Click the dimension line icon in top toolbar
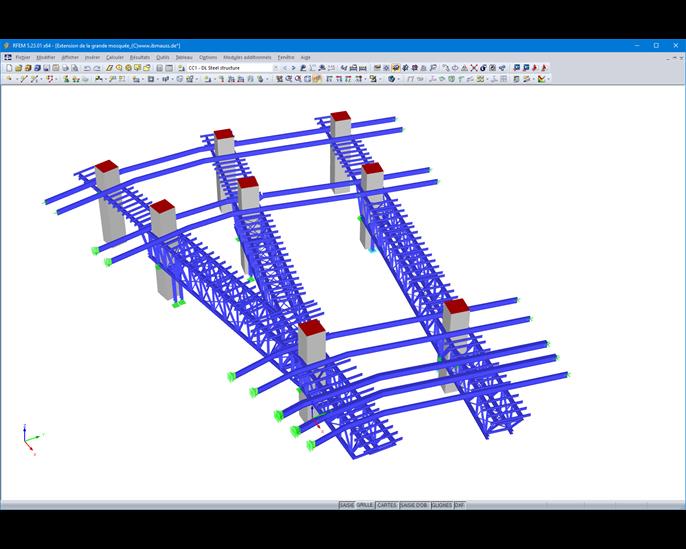Viewport: 686px width, 549px height. (x=362, y=68)
